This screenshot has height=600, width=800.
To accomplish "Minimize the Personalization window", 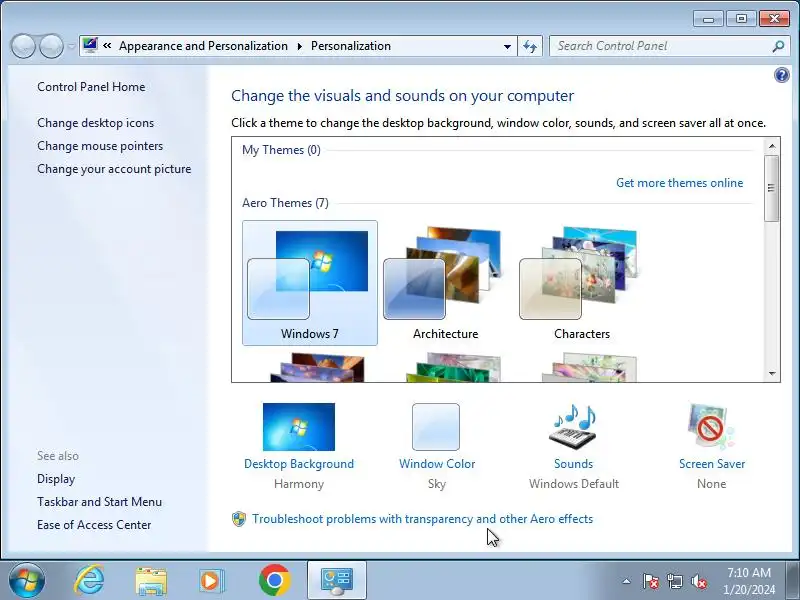I will 708,19.
